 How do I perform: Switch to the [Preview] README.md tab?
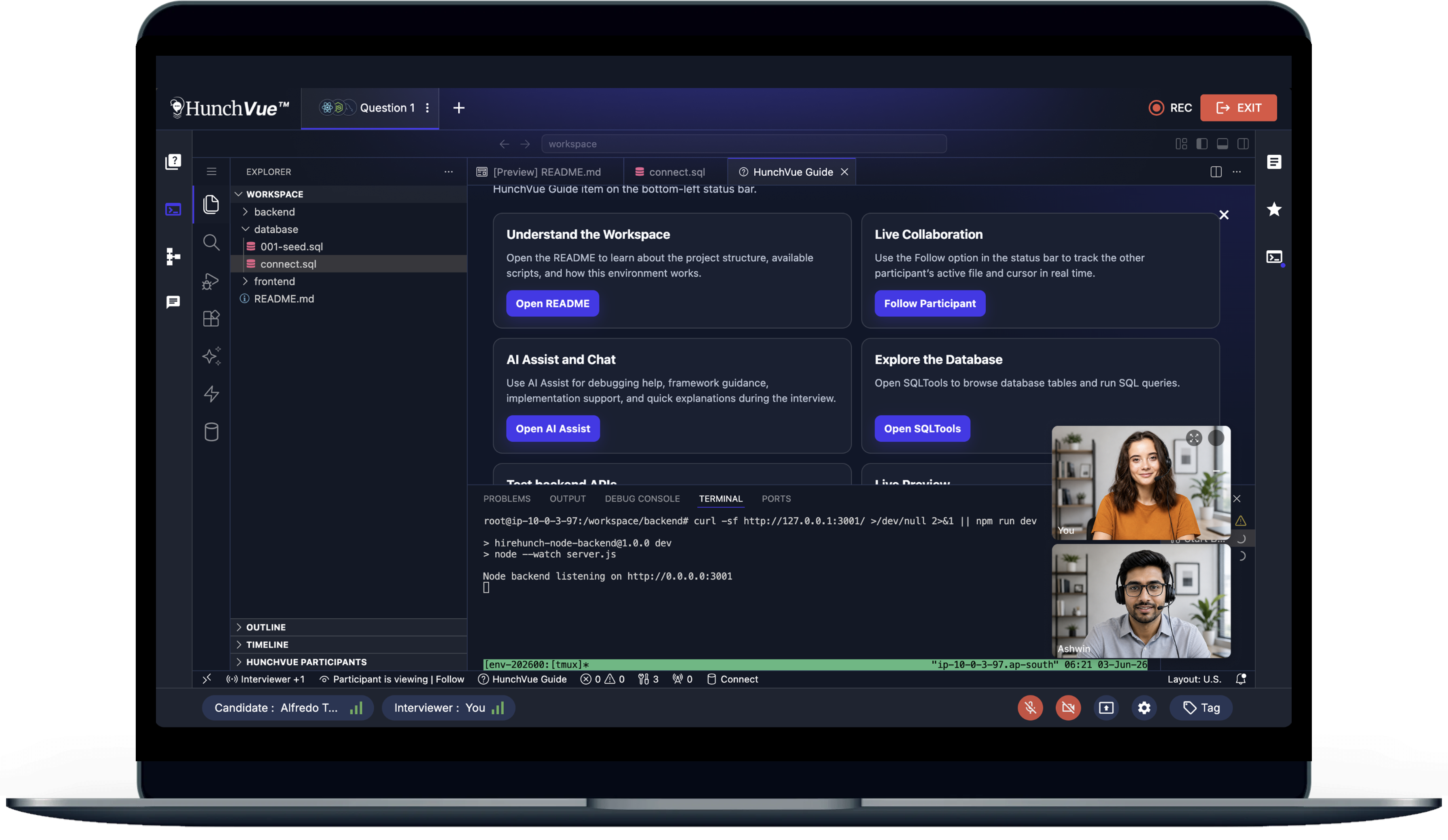click(545, 171)
